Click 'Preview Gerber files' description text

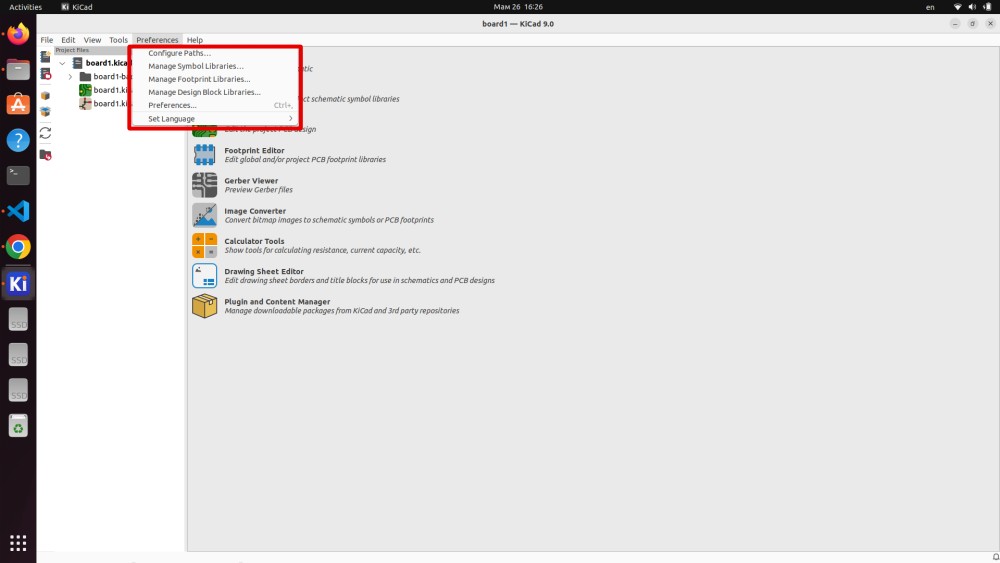[258, 190]
